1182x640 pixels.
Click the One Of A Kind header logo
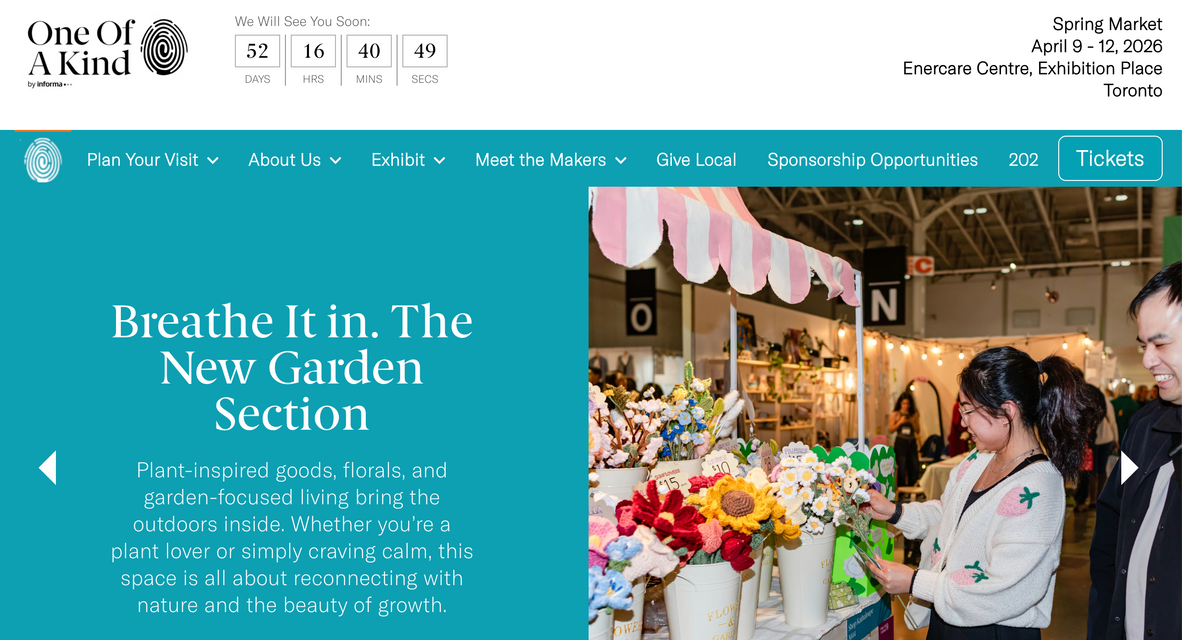(x=107, y=52)
